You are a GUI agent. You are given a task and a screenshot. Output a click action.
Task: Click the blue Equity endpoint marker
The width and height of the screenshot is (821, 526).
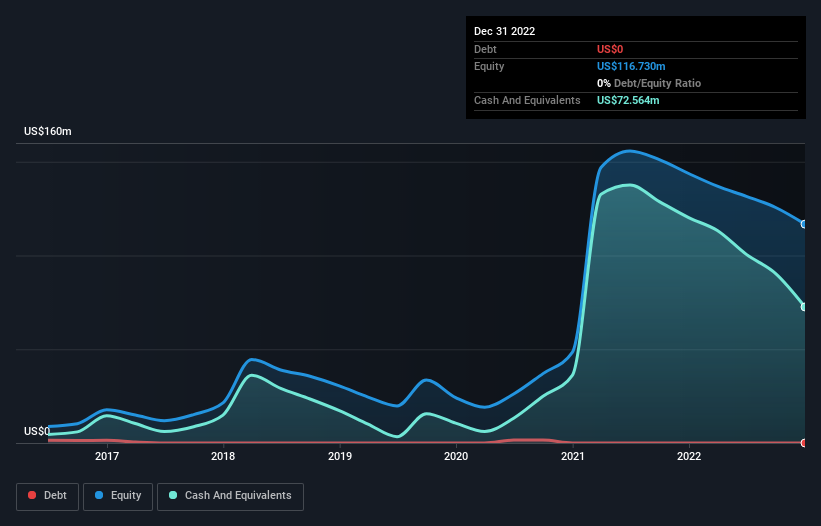coord(804,224)
